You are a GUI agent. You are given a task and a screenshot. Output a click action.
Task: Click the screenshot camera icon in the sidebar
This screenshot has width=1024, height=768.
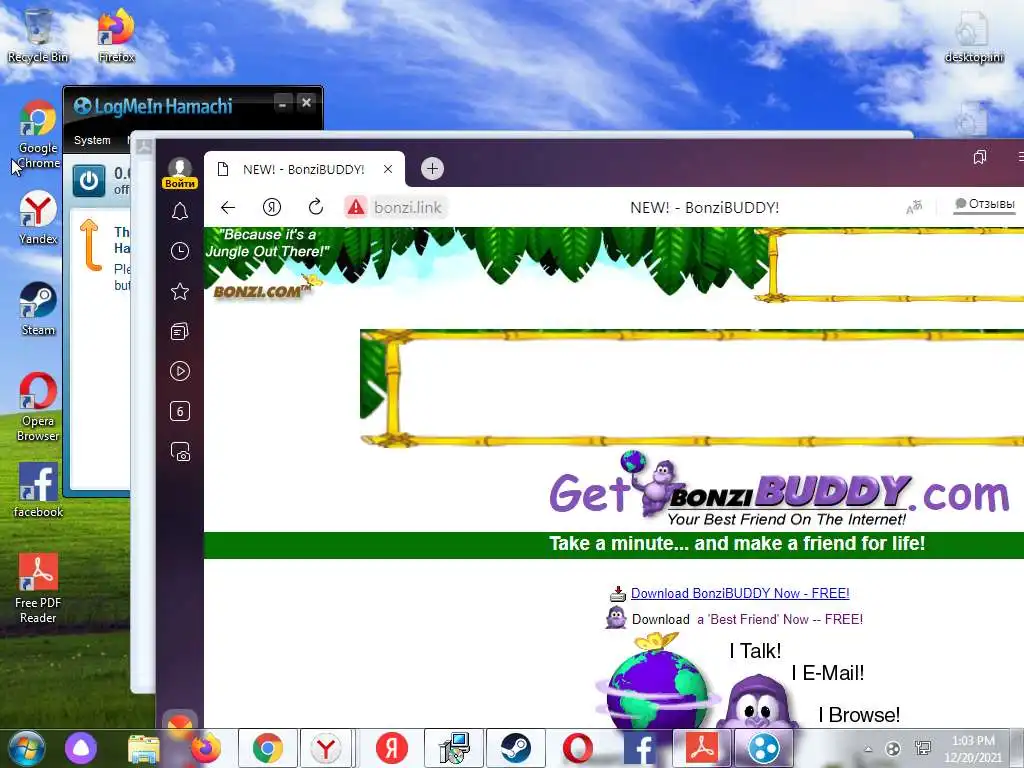tap(180, 452)
